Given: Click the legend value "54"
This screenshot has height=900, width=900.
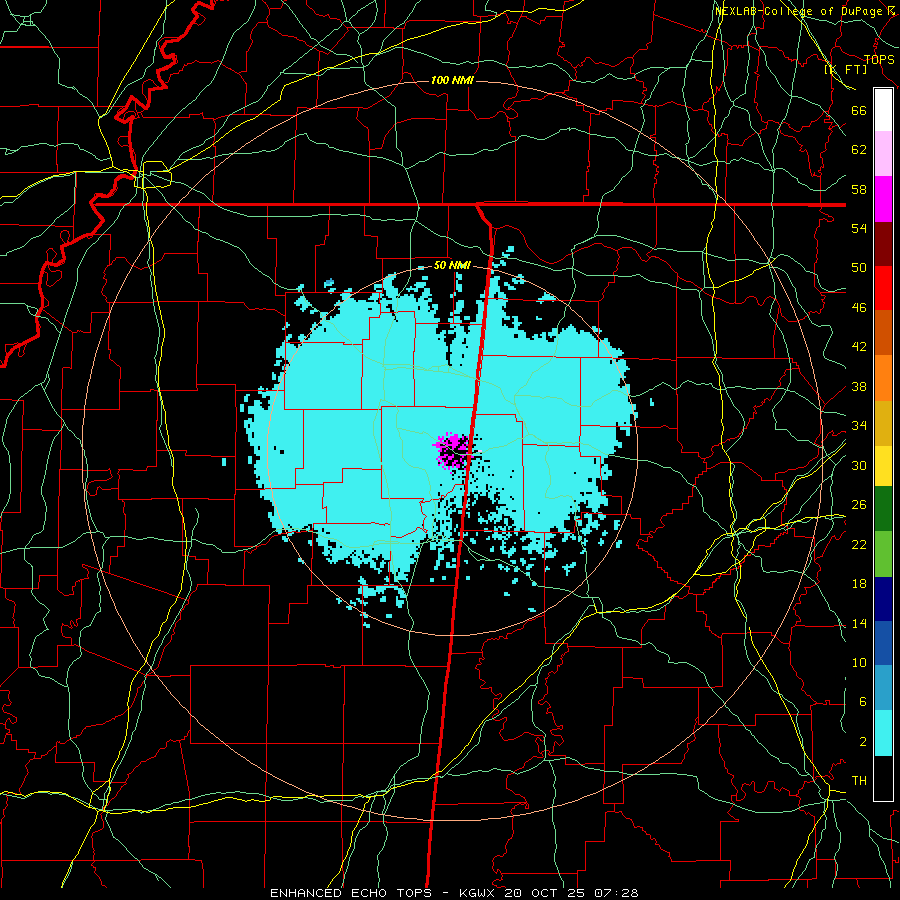Looking at the screenshot, I should pyautogui.click(x=859, y=229).
